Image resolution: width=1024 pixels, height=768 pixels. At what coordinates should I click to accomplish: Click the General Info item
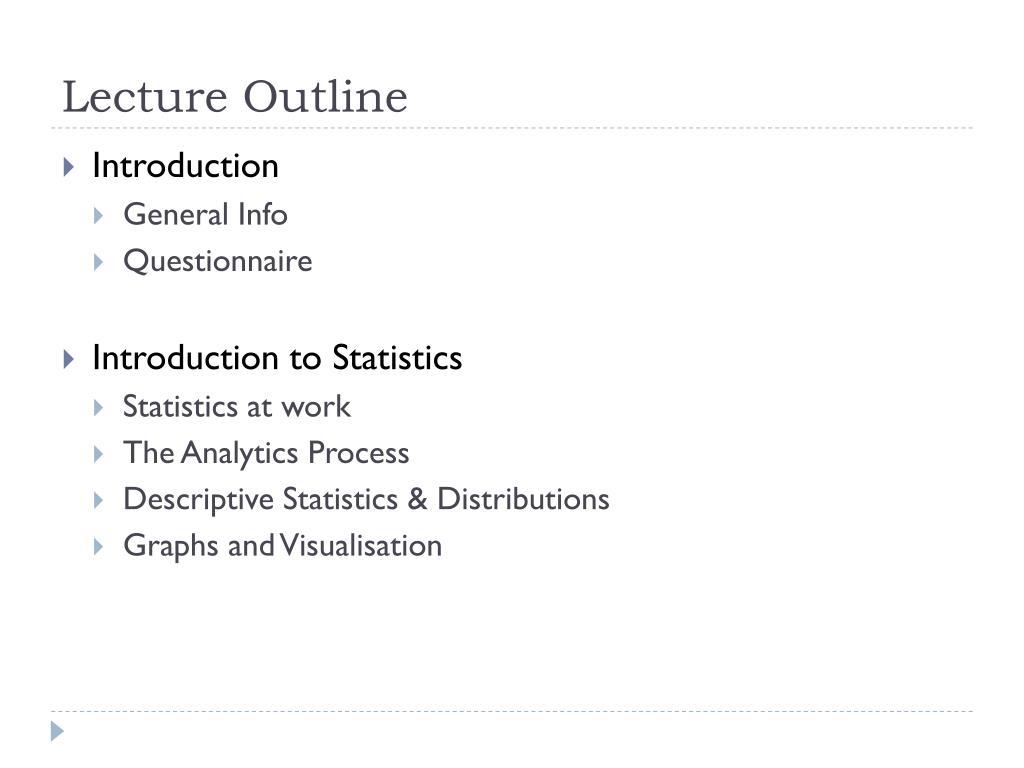click(x=206, y=215)
